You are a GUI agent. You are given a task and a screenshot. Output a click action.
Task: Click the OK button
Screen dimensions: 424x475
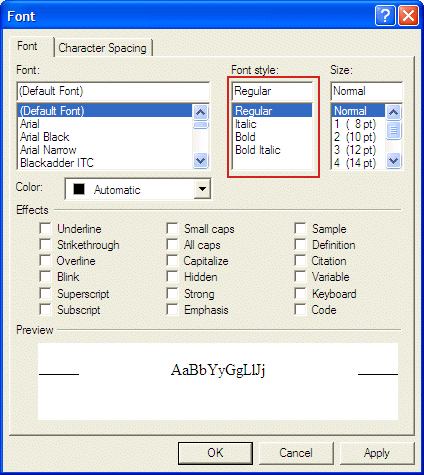(215, 453)
